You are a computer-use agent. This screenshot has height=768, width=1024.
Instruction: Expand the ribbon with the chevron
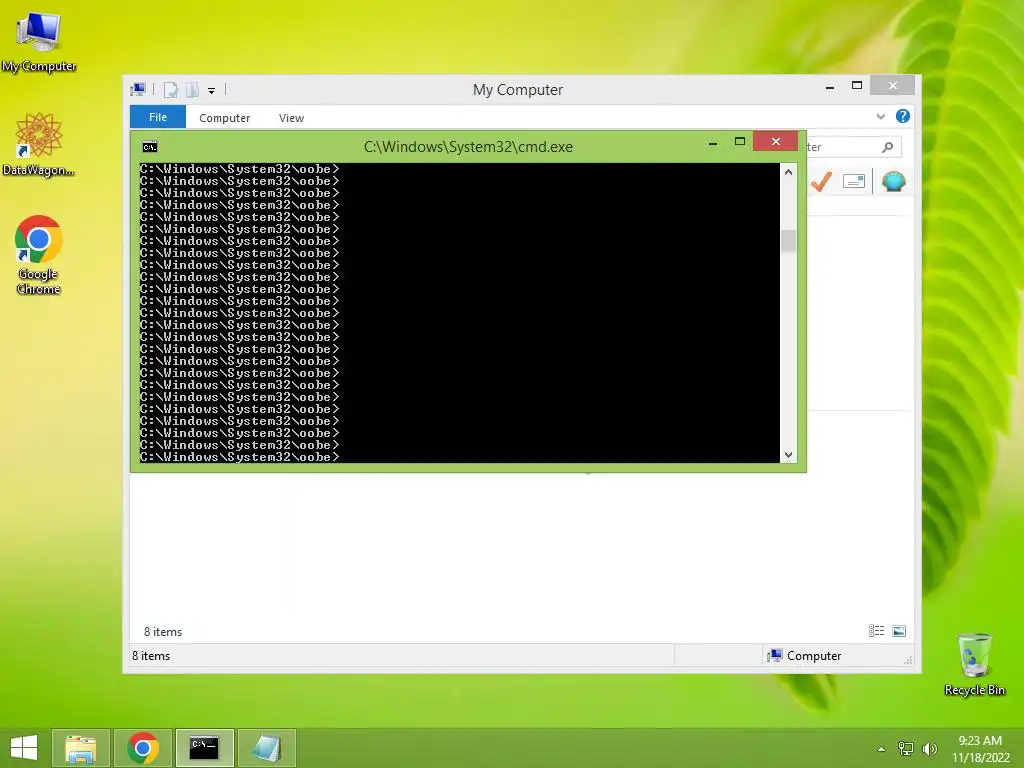click(x=880, y=116)
